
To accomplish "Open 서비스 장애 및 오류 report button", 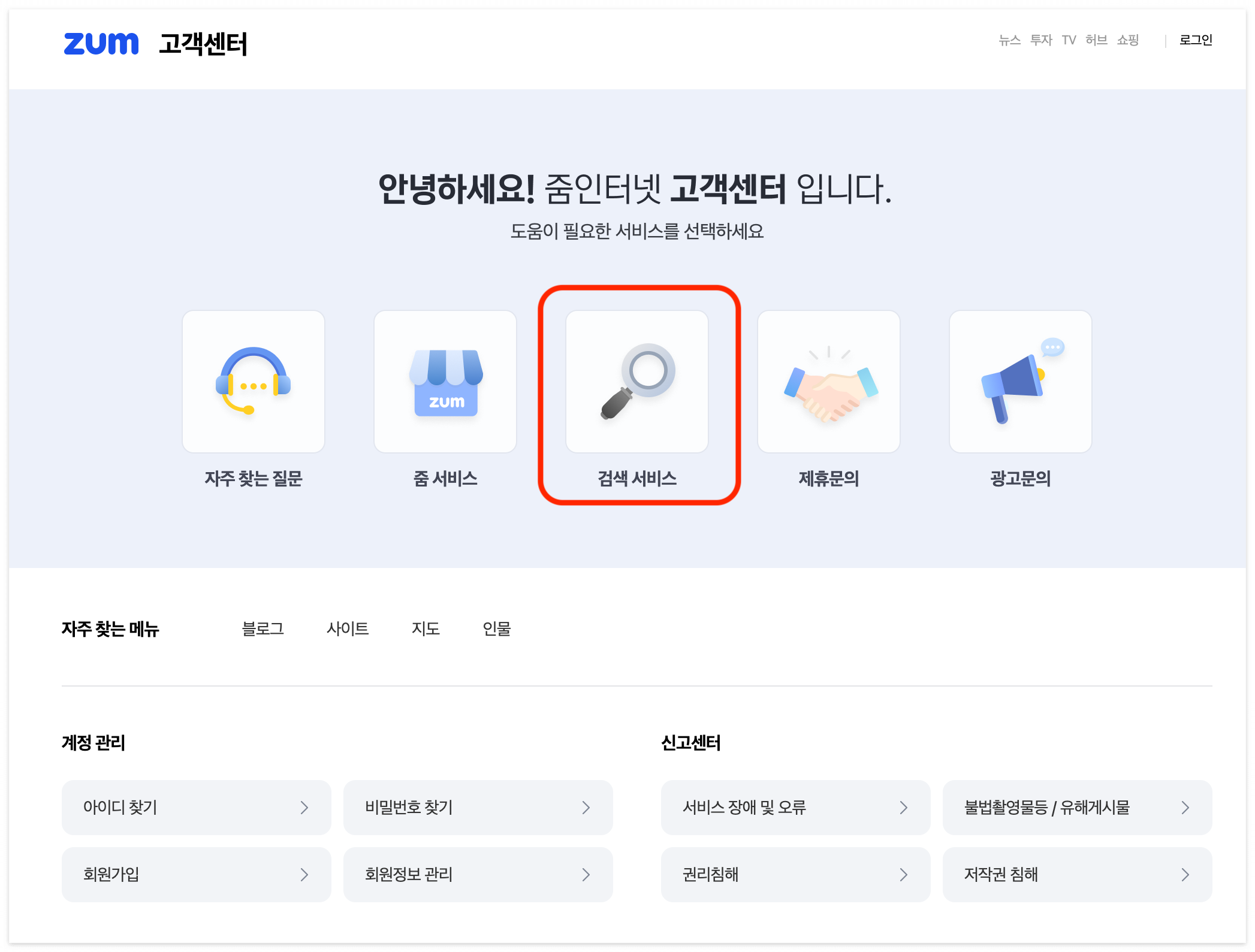I will [x=795, y=808].
